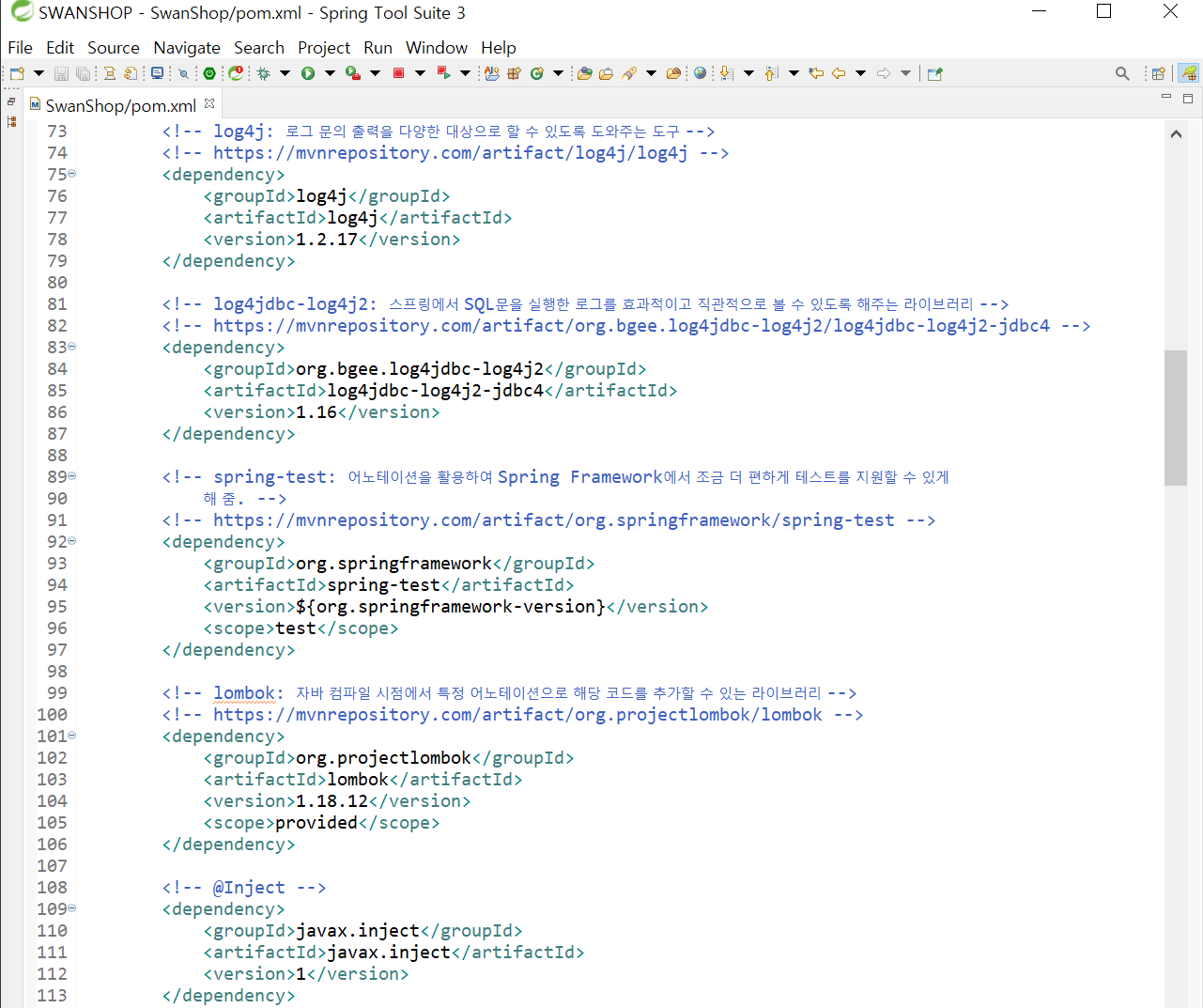This screenshot has width=1203, height=1008.
Task: Click the log4j mvnrepository URL on line 74
Action: (x=451, y=153)
